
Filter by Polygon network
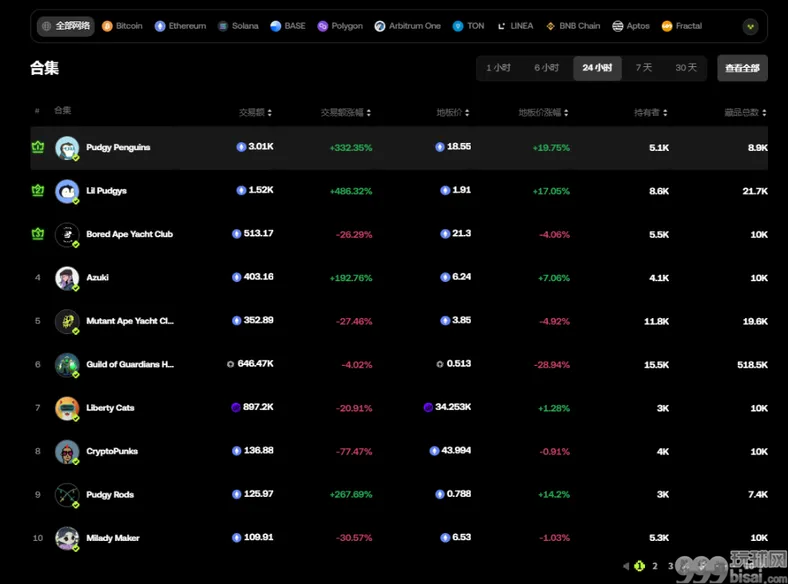point(340,26)
